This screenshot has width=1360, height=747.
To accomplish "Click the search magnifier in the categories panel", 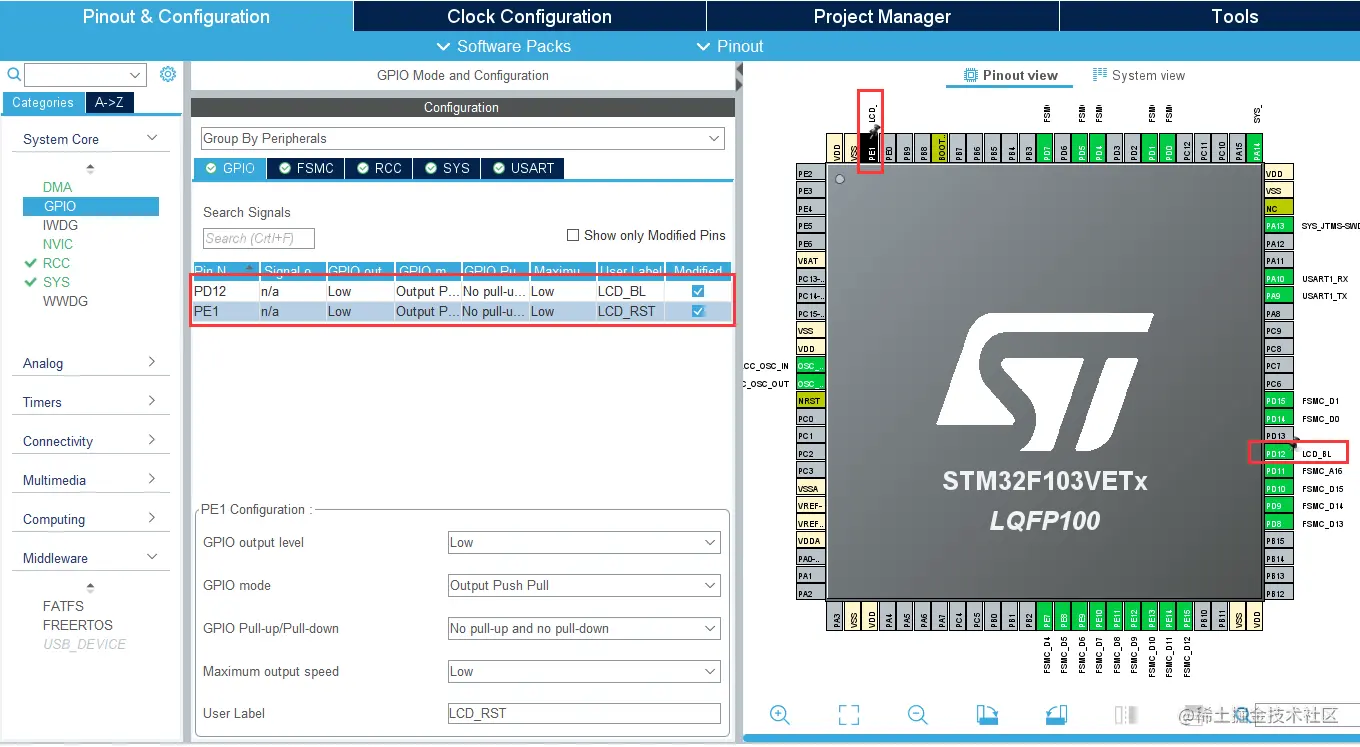I will click(x=14, y=74).
